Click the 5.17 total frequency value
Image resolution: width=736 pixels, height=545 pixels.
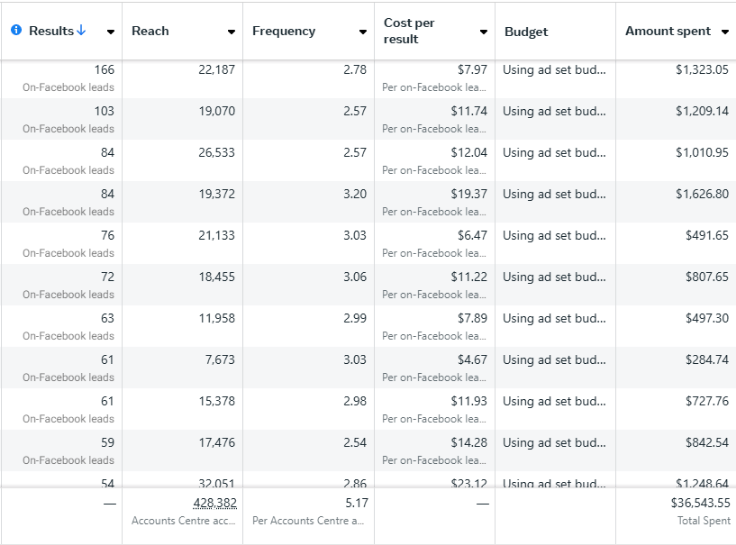coord(354,503)
